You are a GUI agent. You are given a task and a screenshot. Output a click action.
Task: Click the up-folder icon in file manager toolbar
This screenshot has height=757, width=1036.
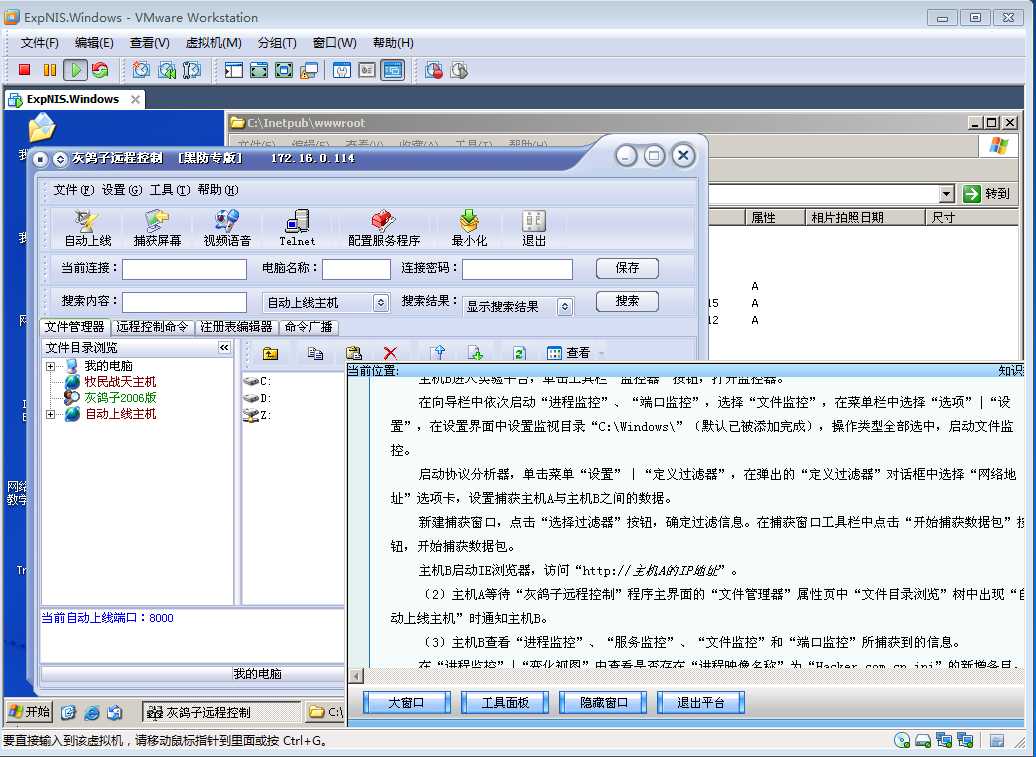point(270,353)
